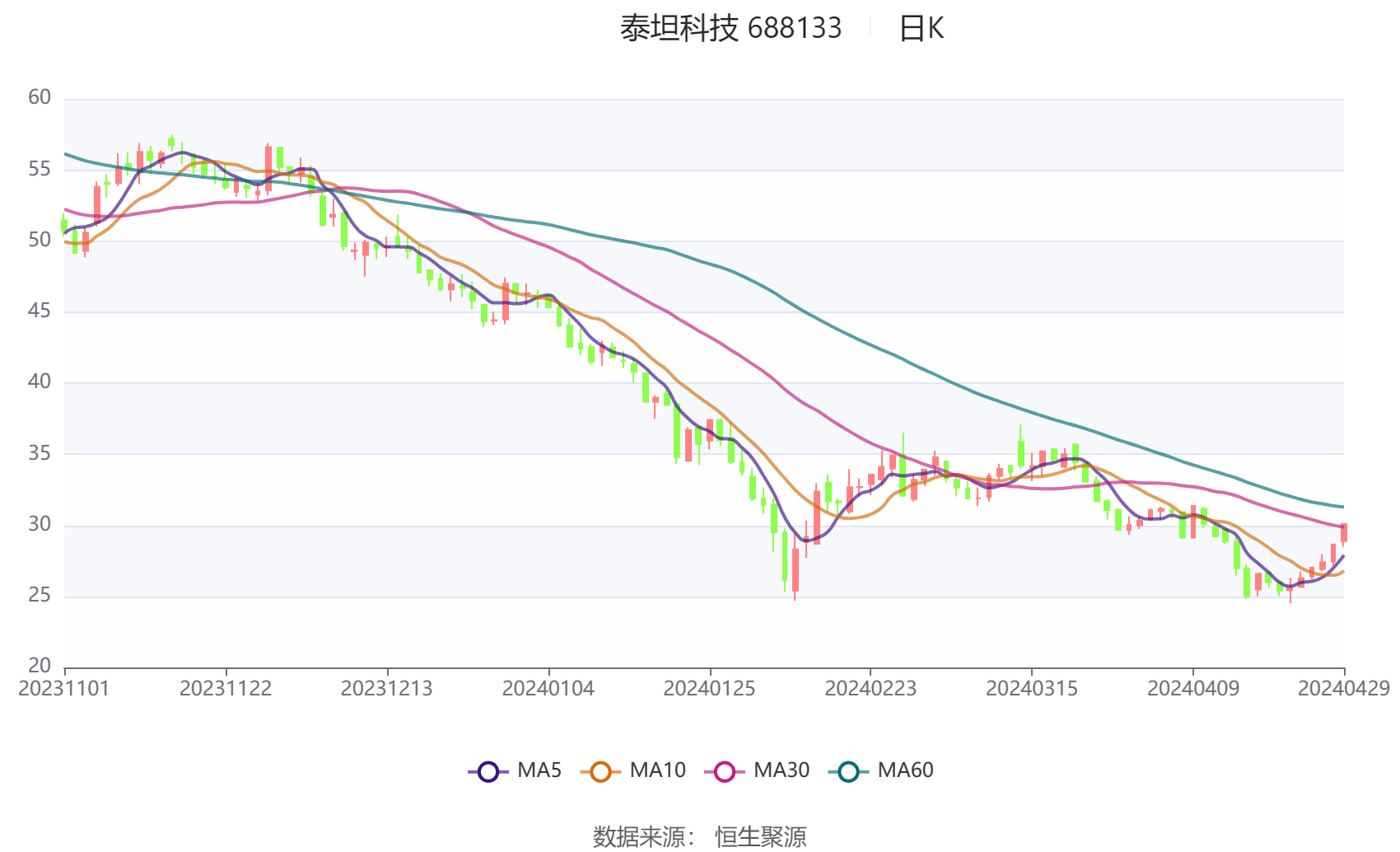Screen dimensions: 1400x852
Task: Click the last red candlestick at right edge
Action: (x=1343, y=533)
